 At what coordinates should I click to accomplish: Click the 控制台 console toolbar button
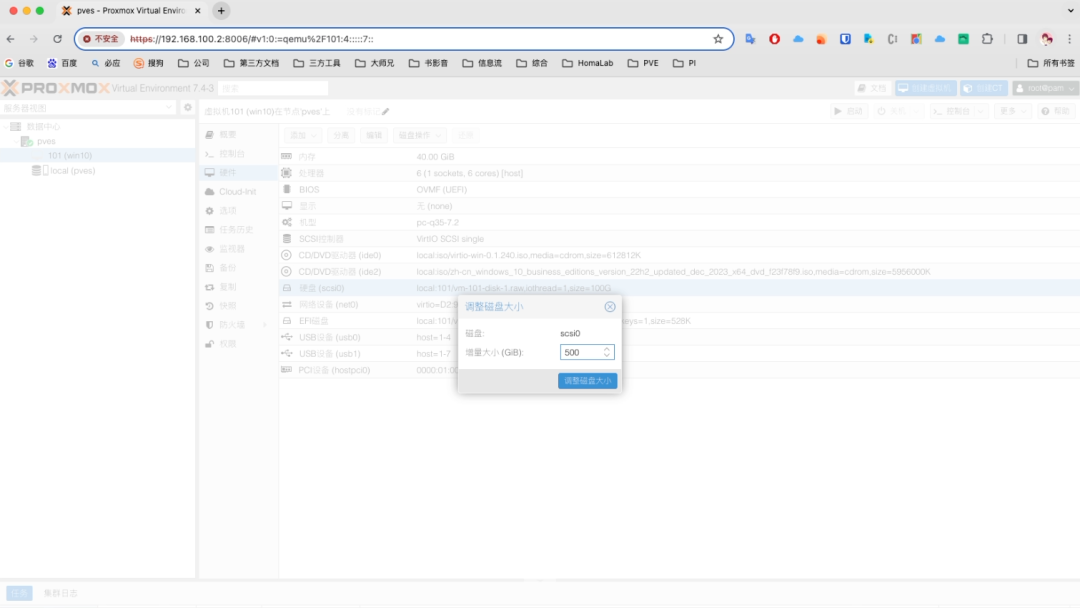click(953, 111)
